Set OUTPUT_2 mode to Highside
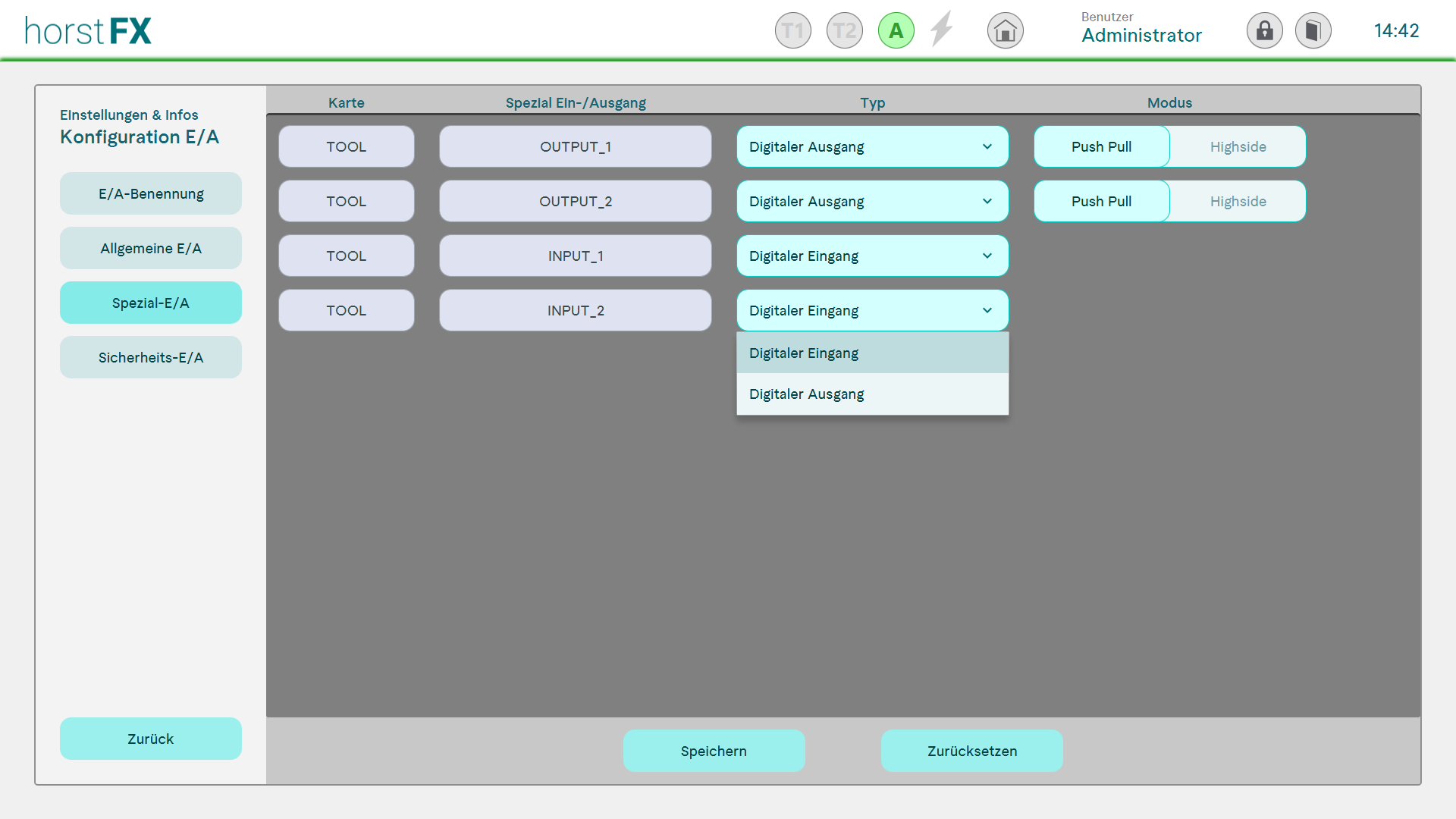Viewport: 1456px width, 819px height. point(1238,201)
